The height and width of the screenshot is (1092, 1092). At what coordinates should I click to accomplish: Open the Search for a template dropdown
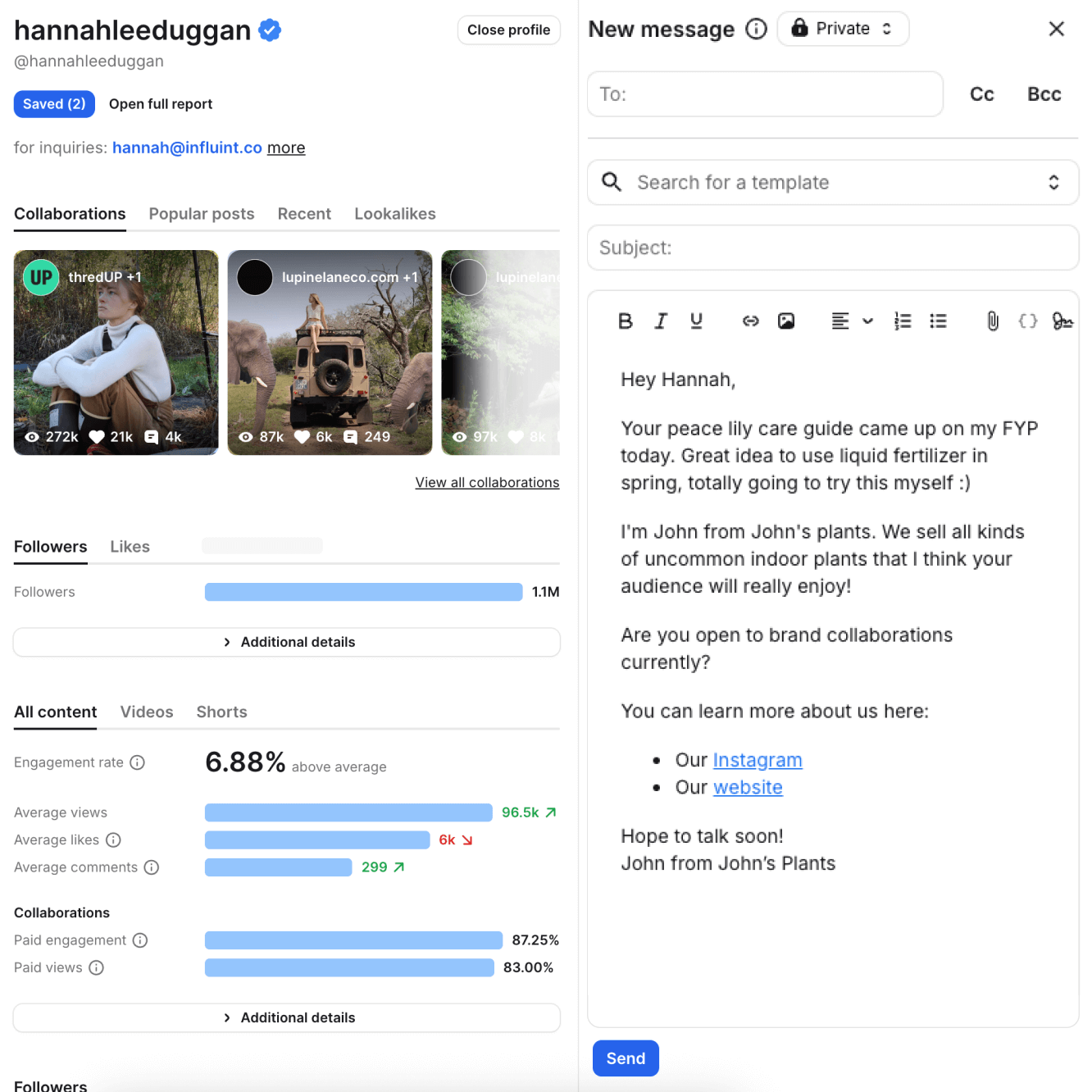[833, 182]
